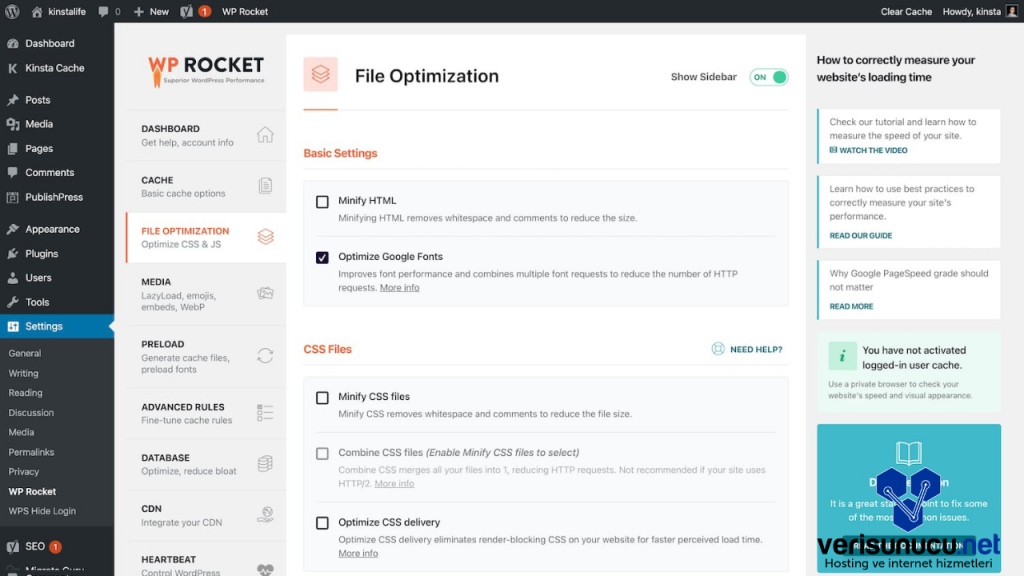The image size is (1024, 576).
Task: Click the Media image icon in WP Rocket menu
Action: tap(265, 294)
